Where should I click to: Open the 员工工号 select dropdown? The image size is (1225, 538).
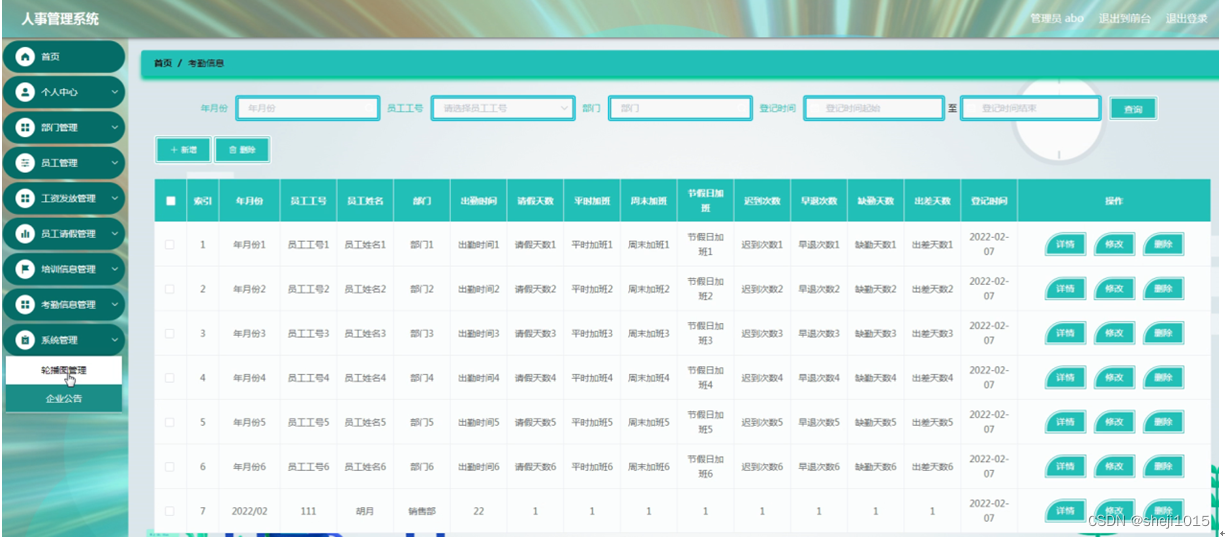point(503,108)
